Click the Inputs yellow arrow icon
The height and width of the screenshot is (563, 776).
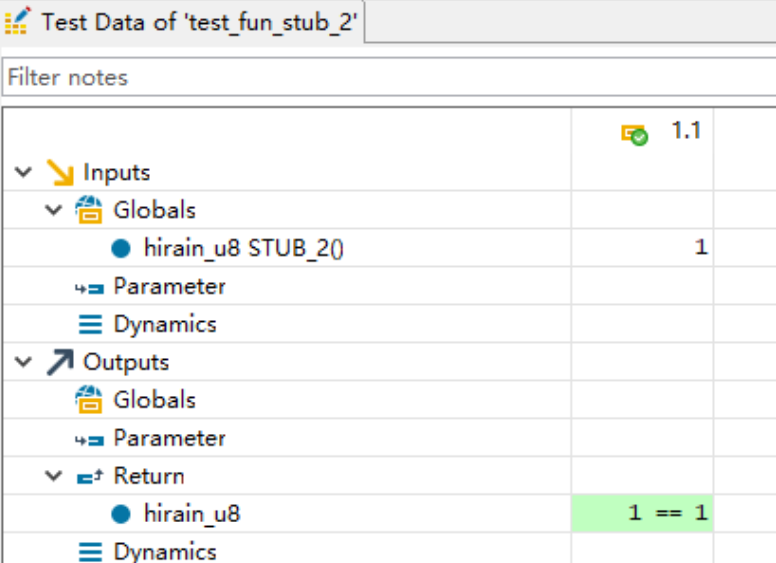61,173
